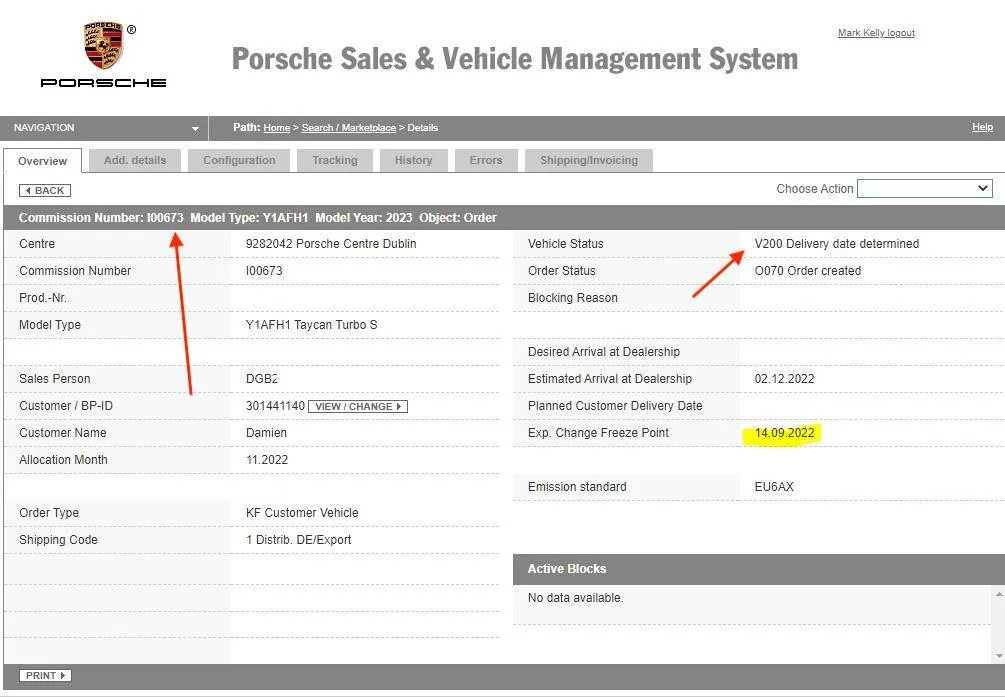
Task: Switch to the Overview tab
Action: pos(42,161)
